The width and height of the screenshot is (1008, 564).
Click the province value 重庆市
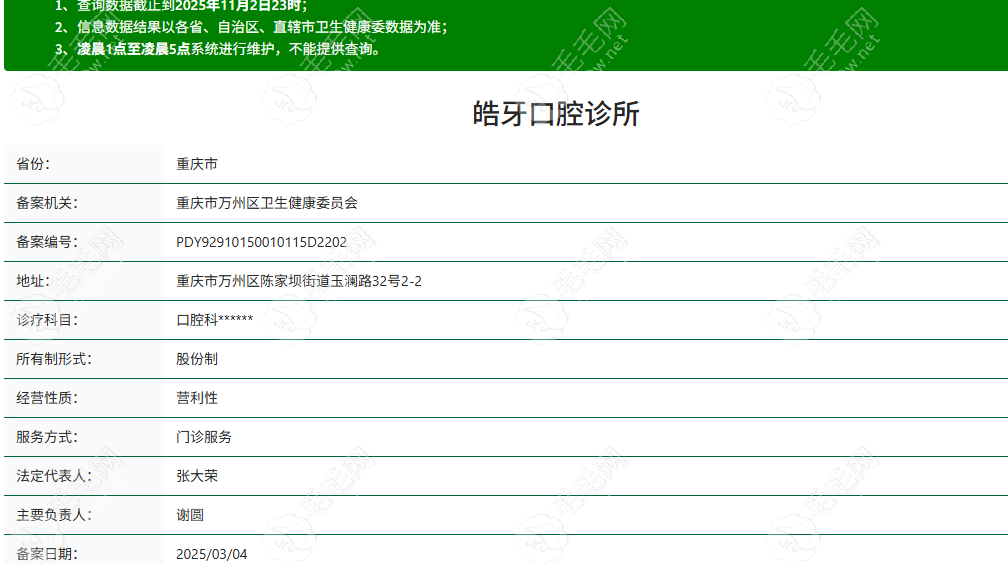pyautogui.click(x=197, y=164)
